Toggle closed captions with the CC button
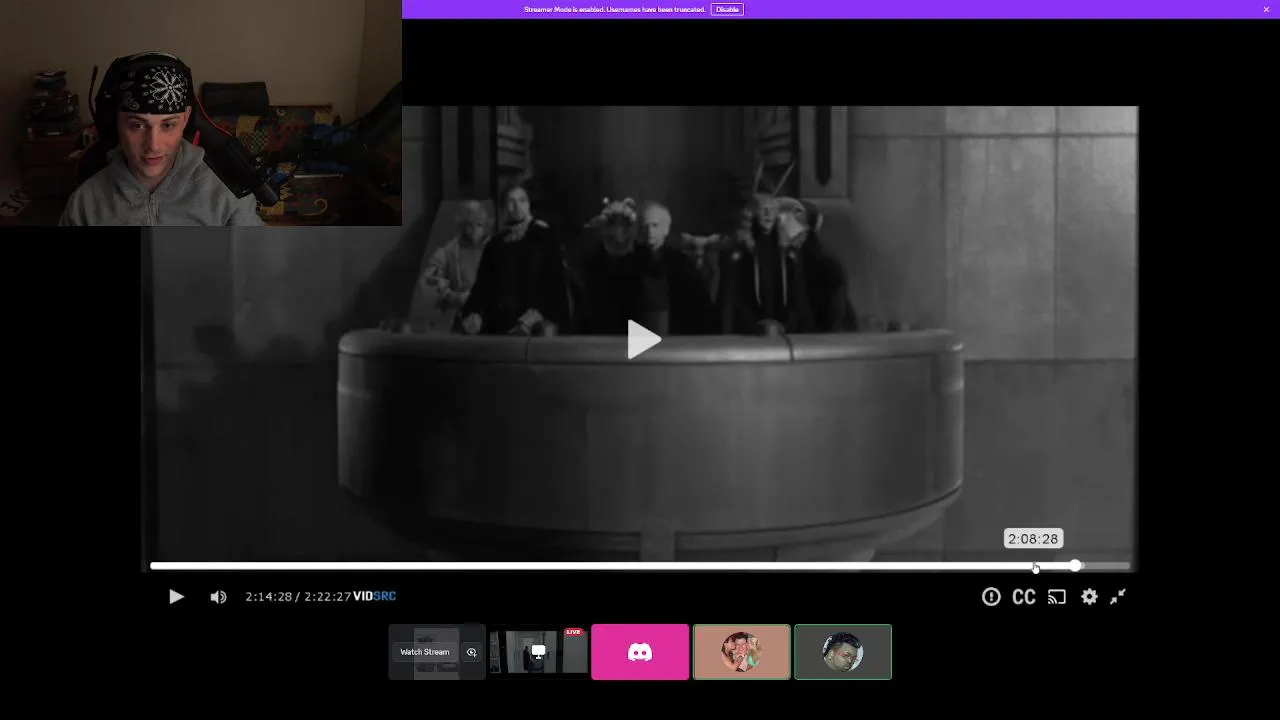This screenshot has width=1280, height=720. tap(1024, 597)
